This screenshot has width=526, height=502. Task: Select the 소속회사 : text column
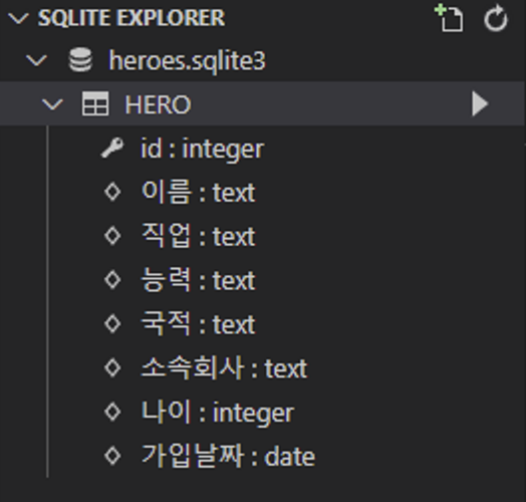224,368
